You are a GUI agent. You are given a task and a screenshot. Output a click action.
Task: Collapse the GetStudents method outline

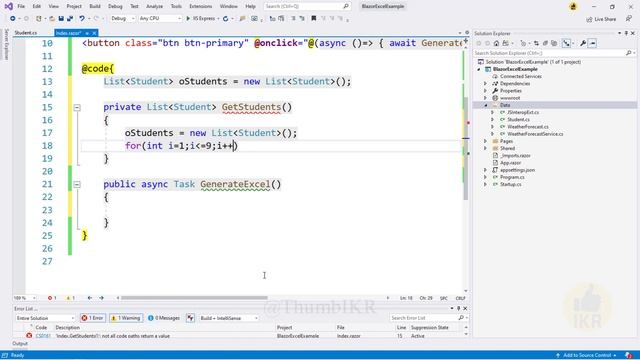(x=77, y=108)
